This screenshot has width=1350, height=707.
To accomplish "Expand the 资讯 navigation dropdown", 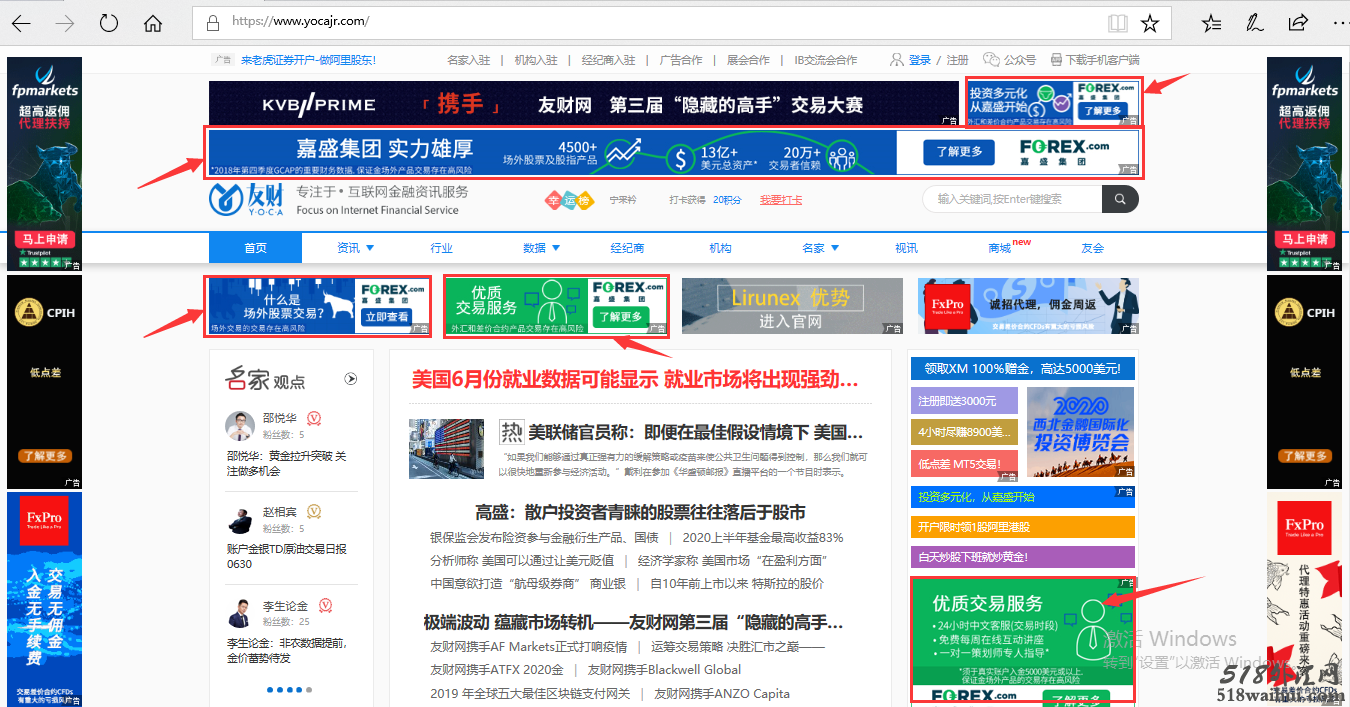I will coord(355,248).
